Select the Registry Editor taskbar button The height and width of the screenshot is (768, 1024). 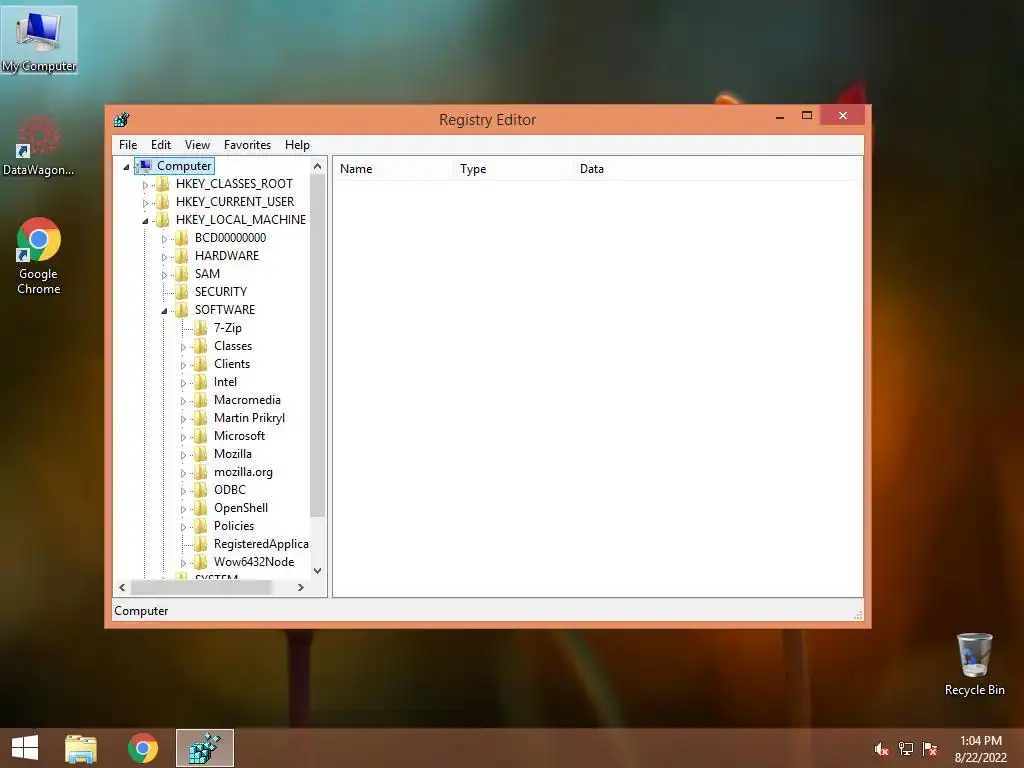(204, 748)
